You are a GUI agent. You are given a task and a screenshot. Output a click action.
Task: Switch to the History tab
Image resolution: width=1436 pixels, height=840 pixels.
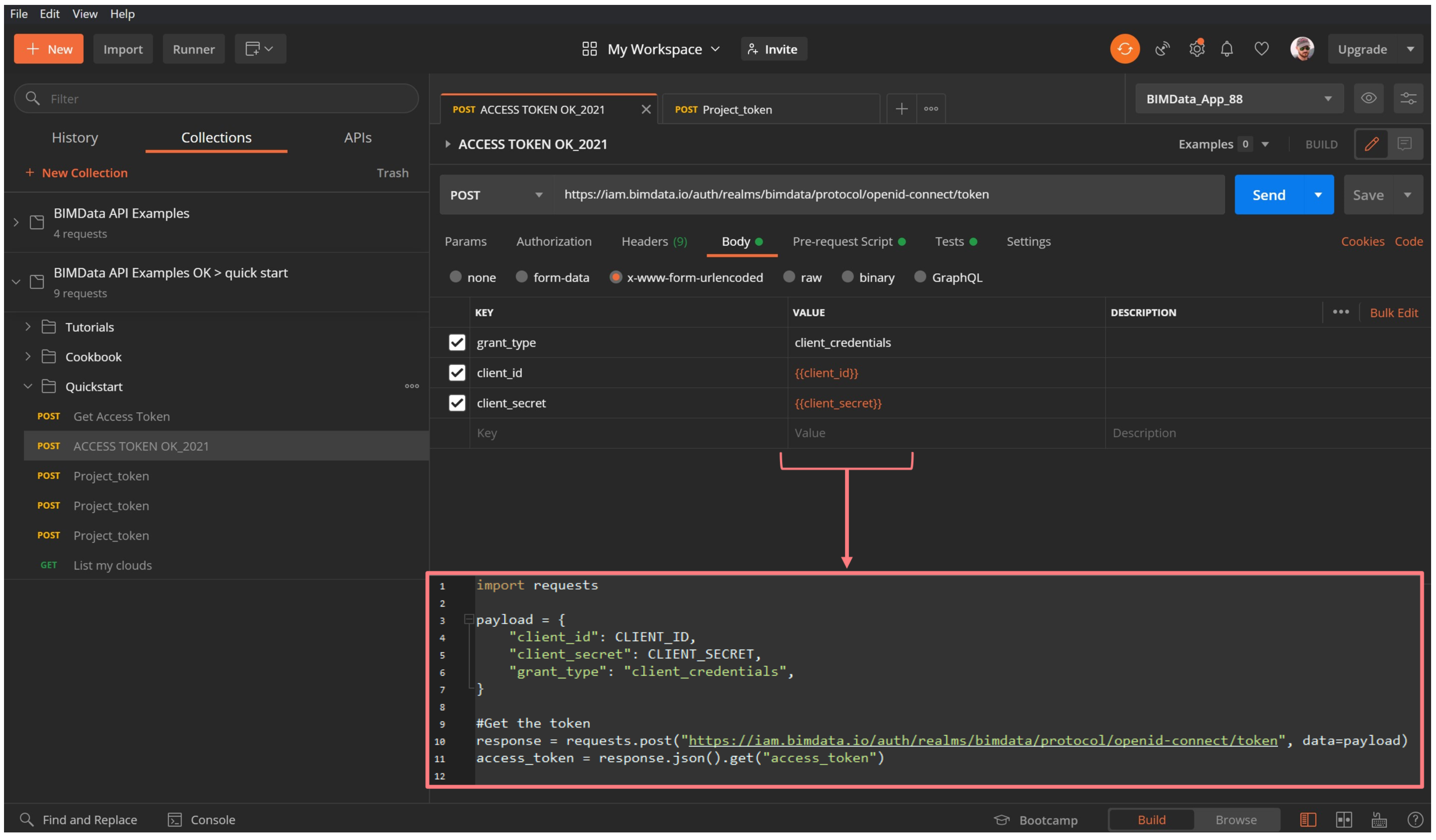click(x=75, y=137)
